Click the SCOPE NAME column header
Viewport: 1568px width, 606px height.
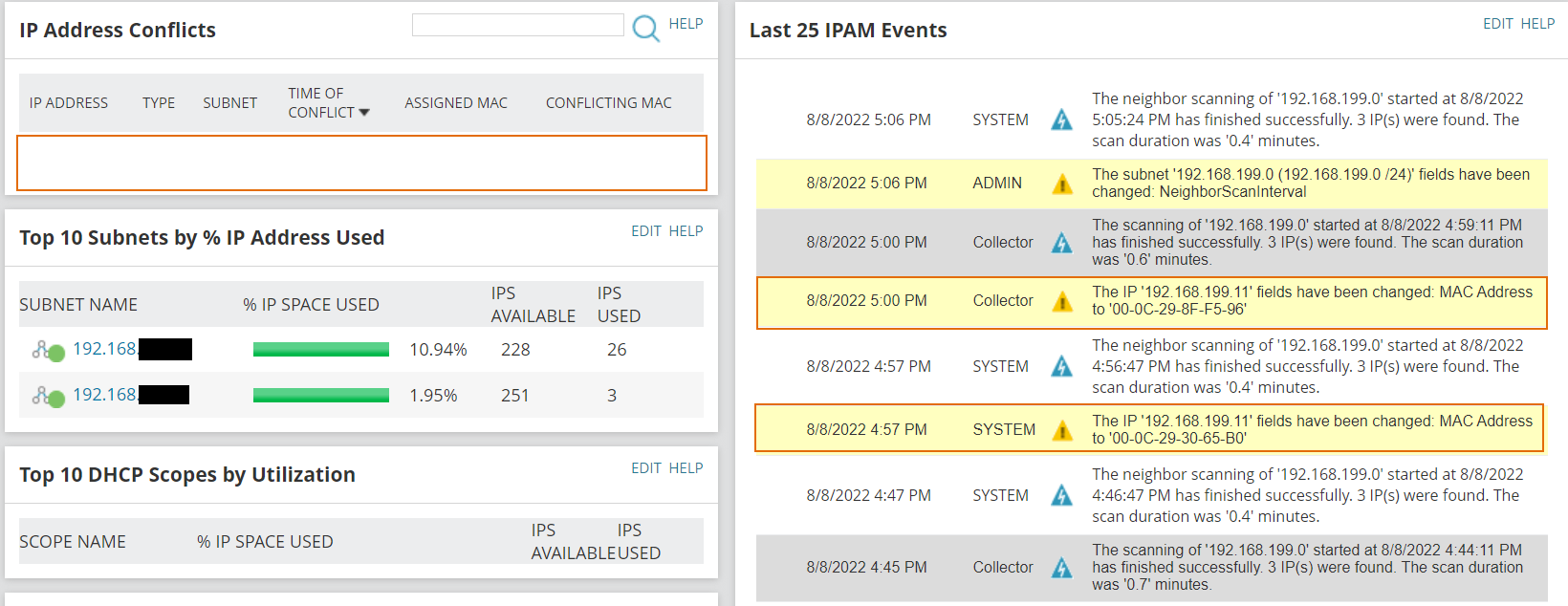coord(73,542)
